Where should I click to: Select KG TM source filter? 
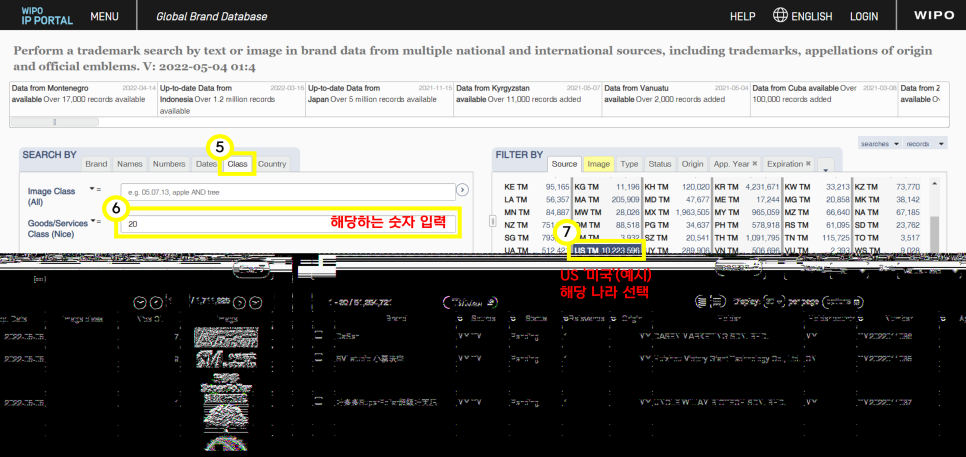tap(607, 187)
